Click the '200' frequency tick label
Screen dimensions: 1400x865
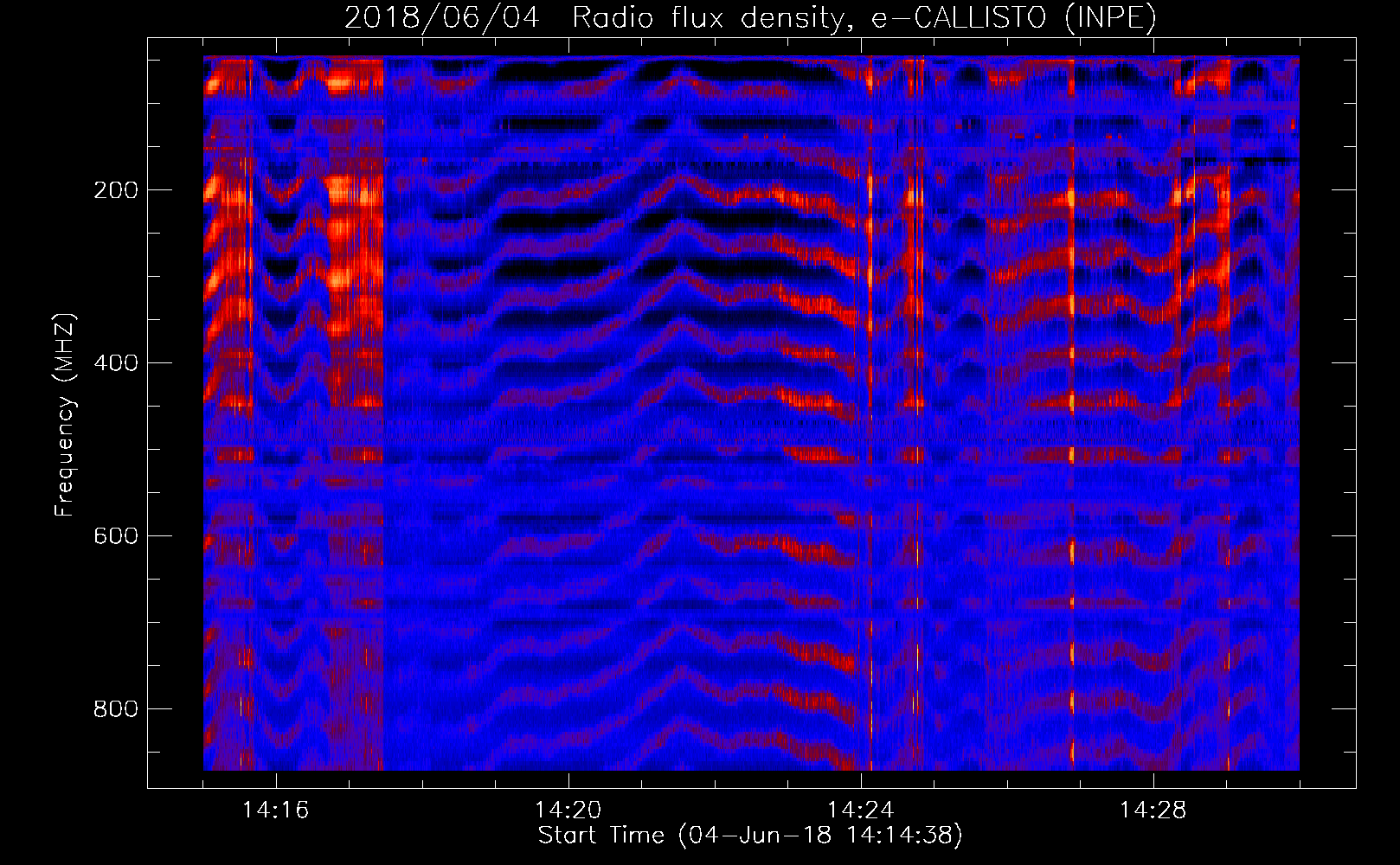click(x=116, y=190)
